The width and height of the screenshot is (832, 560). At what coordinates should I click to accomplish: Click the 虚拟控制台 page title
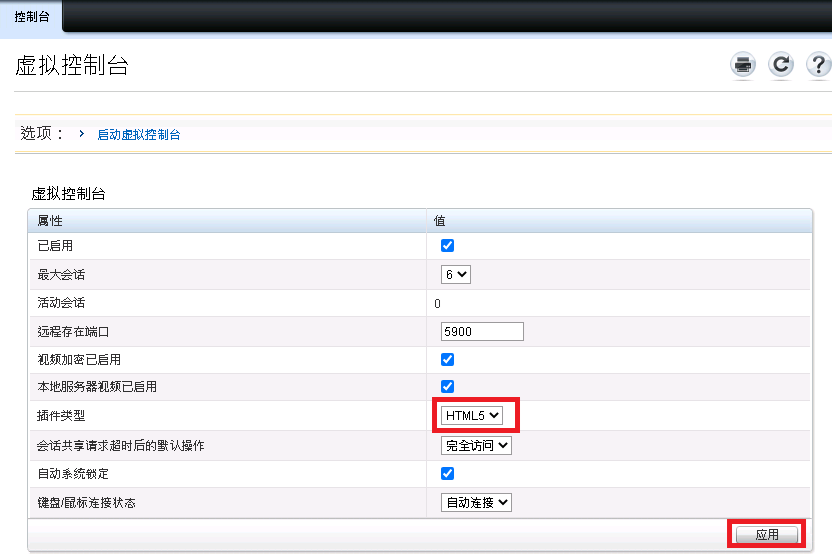click(x=72, y=67)
